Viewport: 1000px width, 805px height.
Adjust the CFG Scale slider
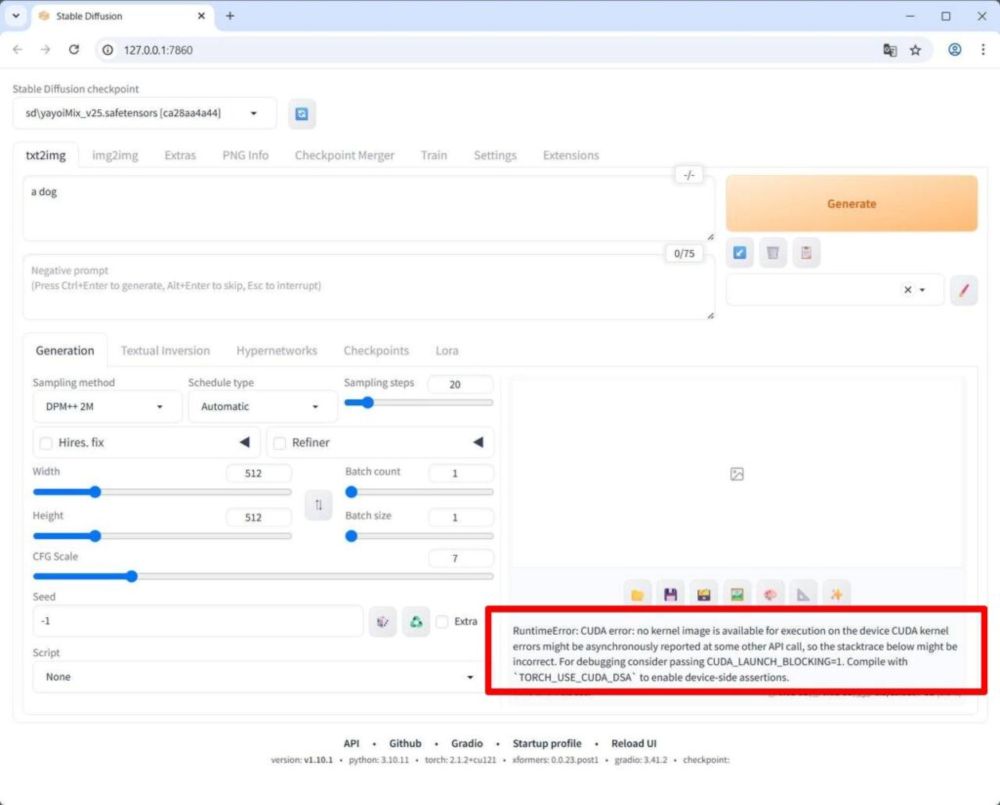click(x=263, y=577)
